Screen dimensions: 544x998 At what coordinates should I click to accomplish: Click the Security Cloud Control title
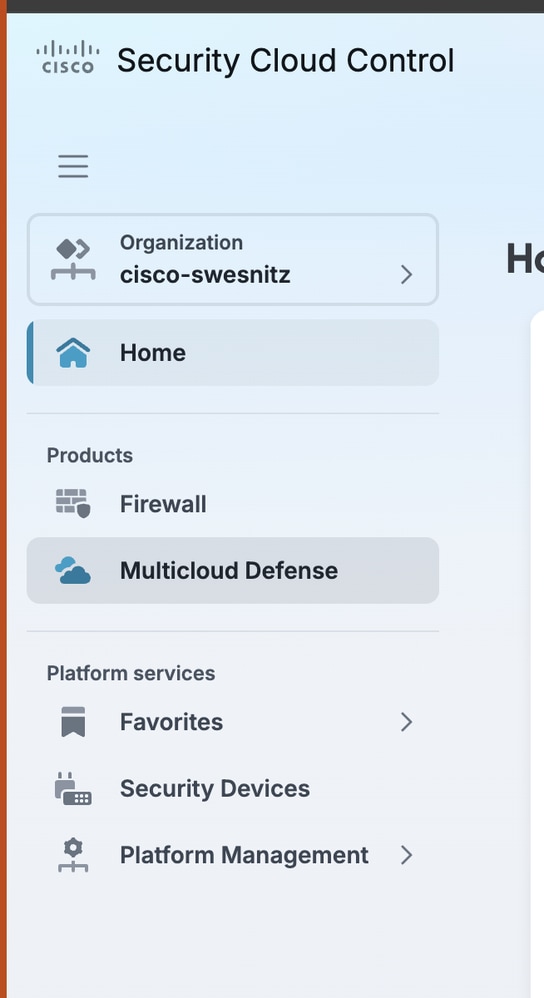click(x=286, y=60)
